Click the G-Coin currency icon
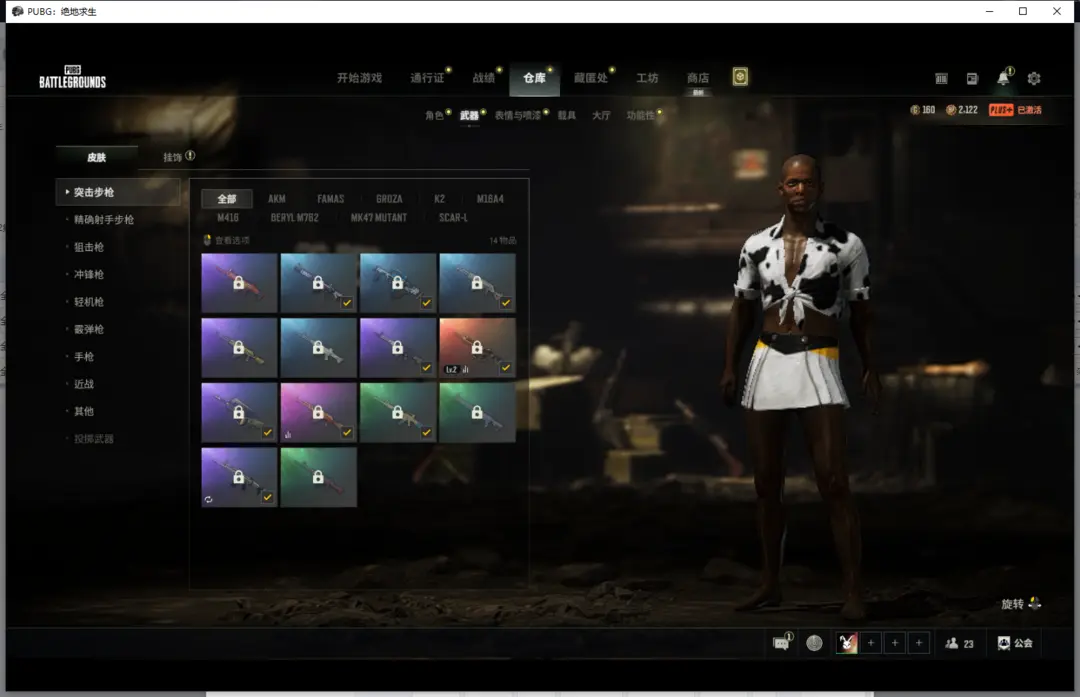This screenshot has width=1080, height=697. tap(915, 110)
